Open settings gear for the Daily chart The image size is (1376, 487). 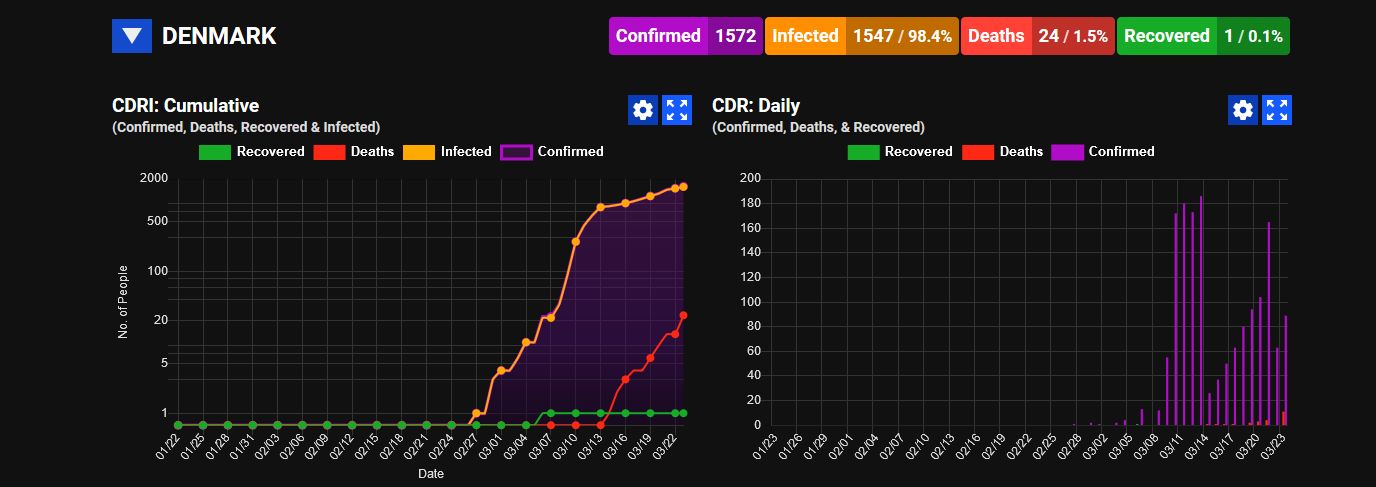point(1243,110)
